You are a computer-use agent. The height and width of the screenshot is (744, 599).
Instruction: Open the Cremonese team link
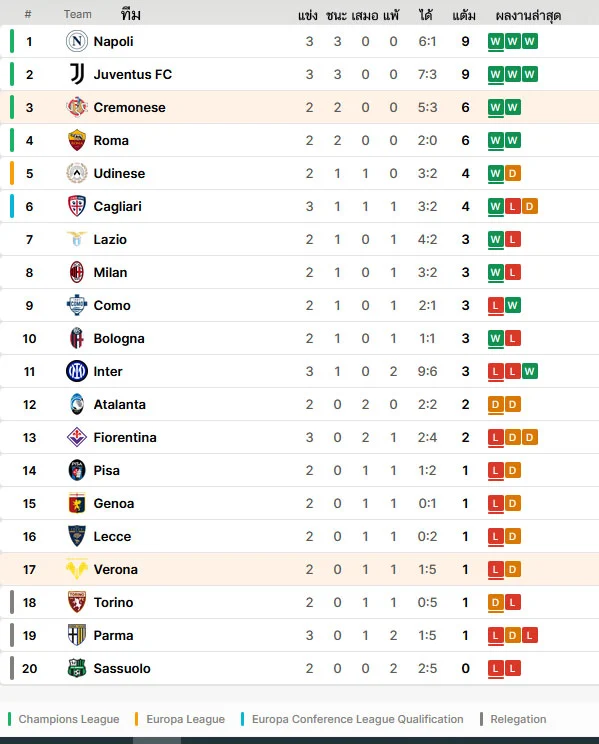[x=130, y=108]
